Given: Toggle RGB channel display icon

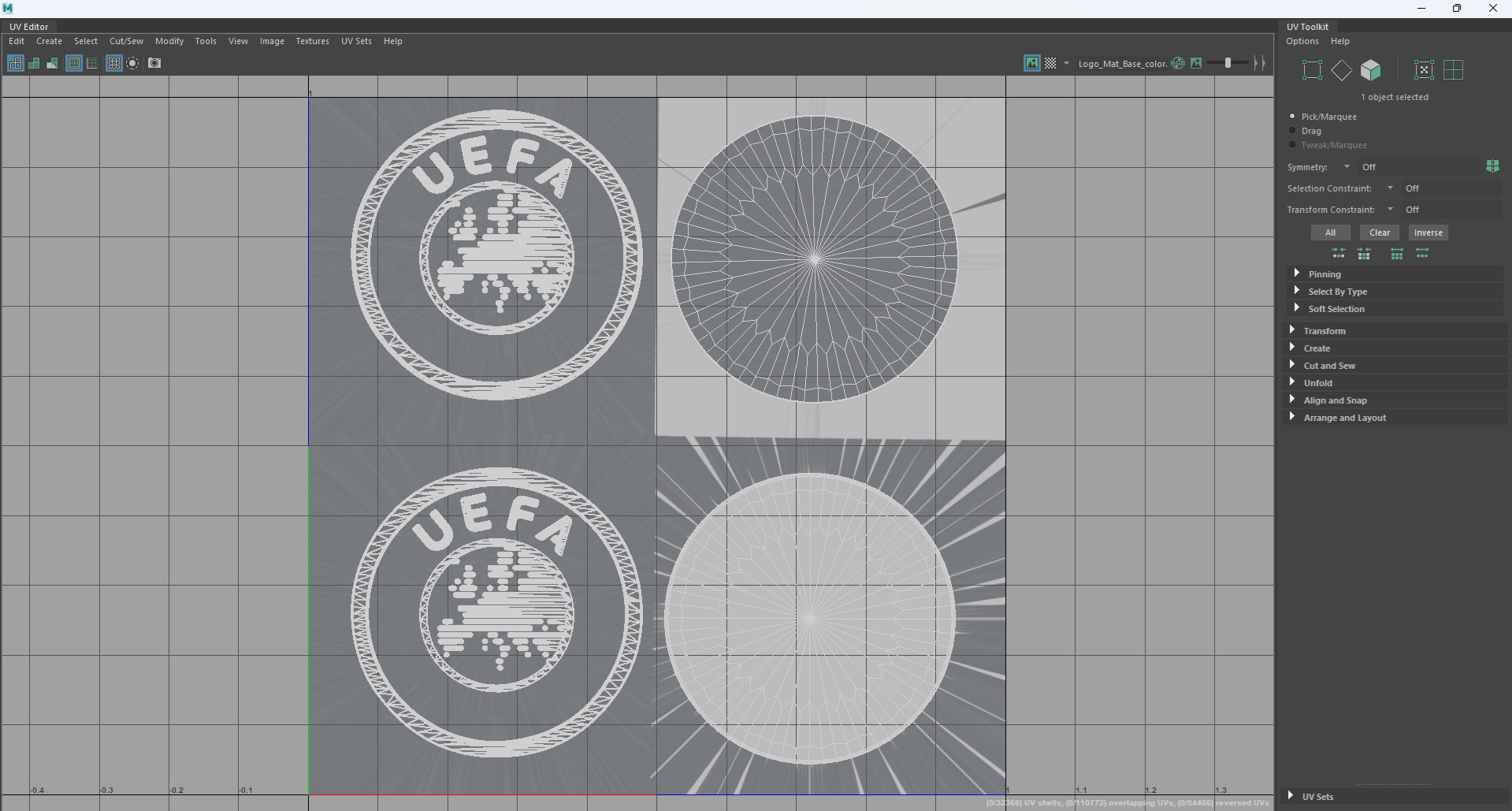Looking at the screenshot, I should (x=1178, y=63).
